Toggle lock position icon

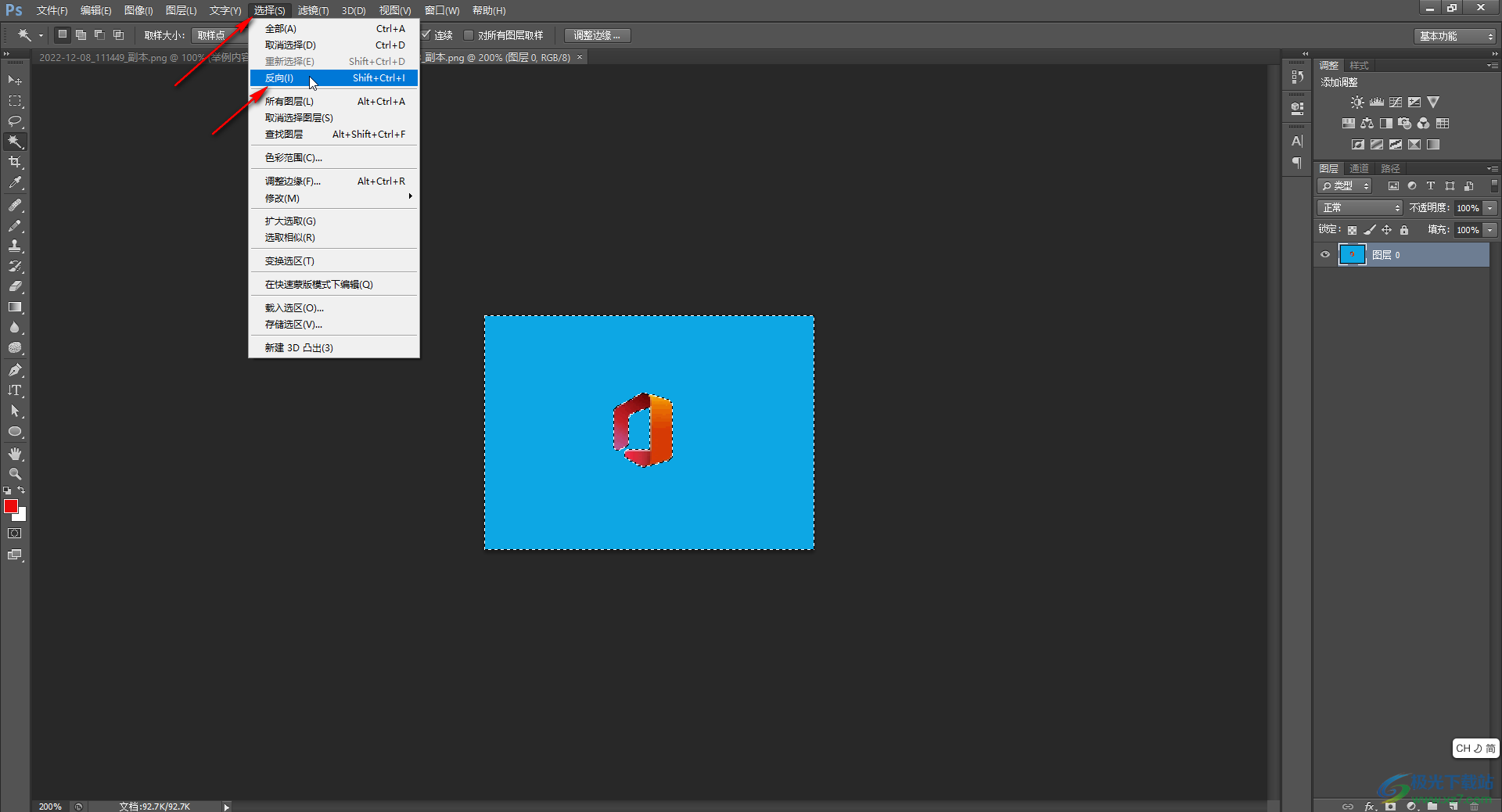coord(1386,230)
